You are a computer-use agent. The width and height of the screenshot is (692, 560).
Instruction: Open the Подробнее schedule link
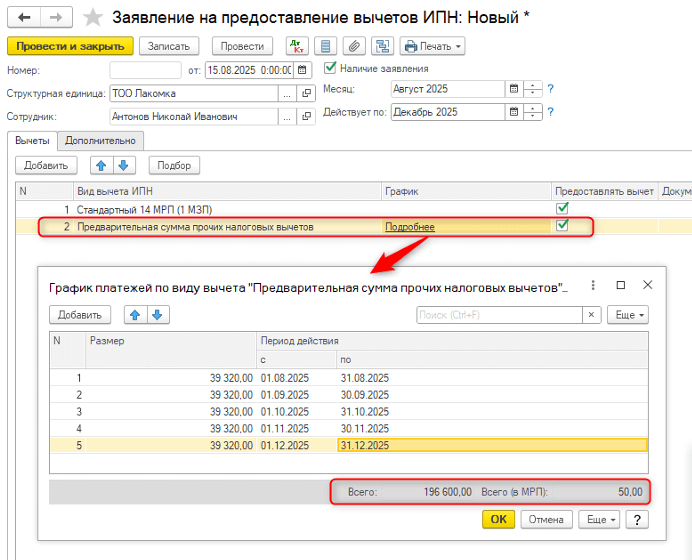[x=410, y=227]
